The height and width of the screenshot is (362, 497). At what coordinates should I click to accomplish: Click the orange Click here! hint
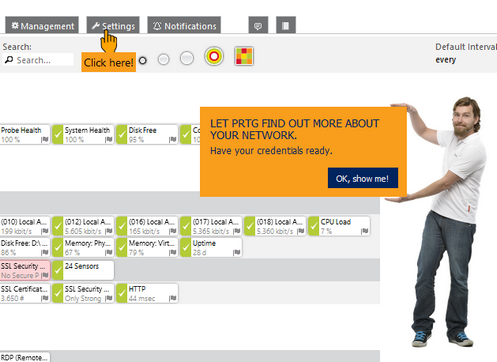[x=109, y=62]
